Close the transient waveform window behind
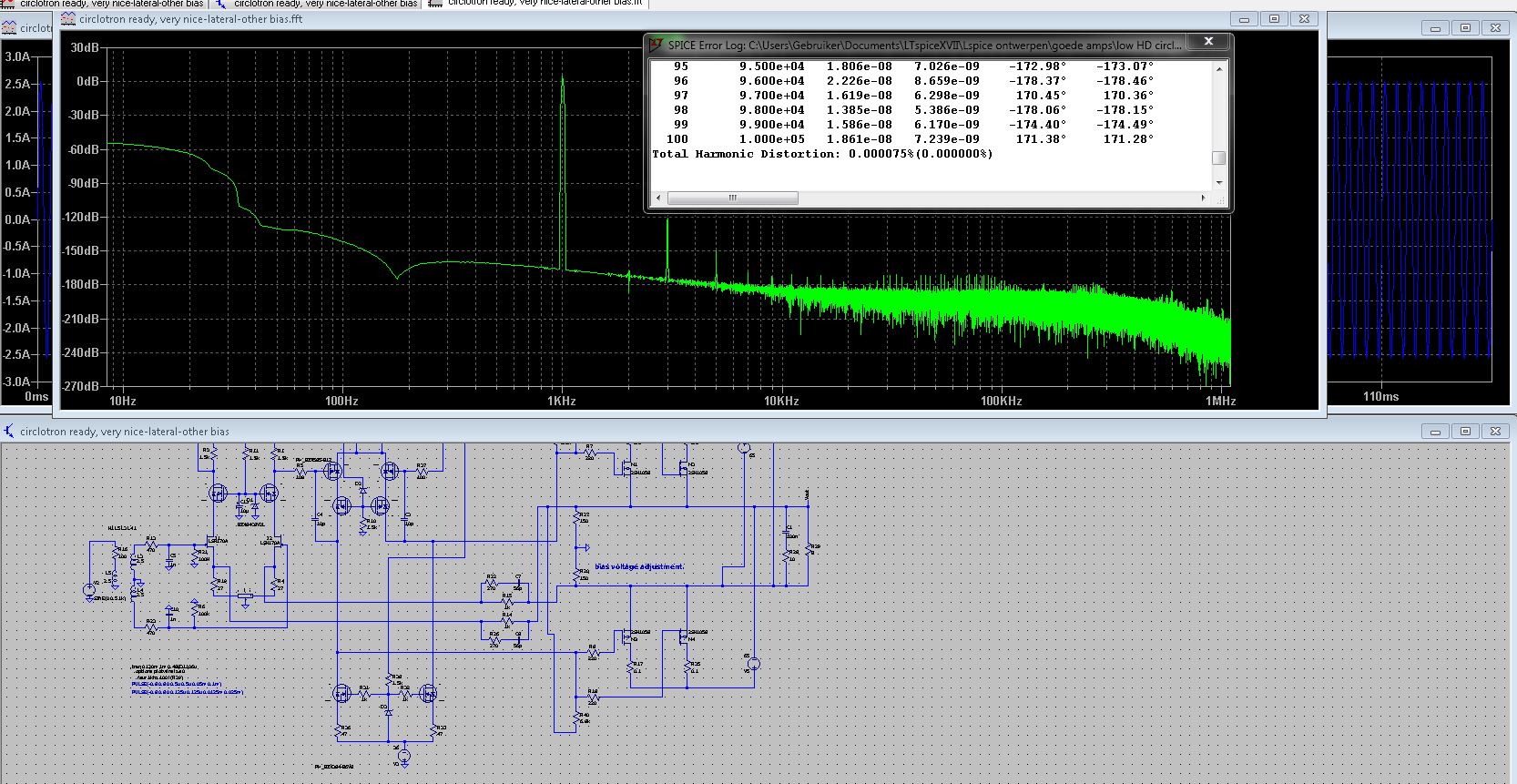The image size is (1517, 784). (1495, 28)
